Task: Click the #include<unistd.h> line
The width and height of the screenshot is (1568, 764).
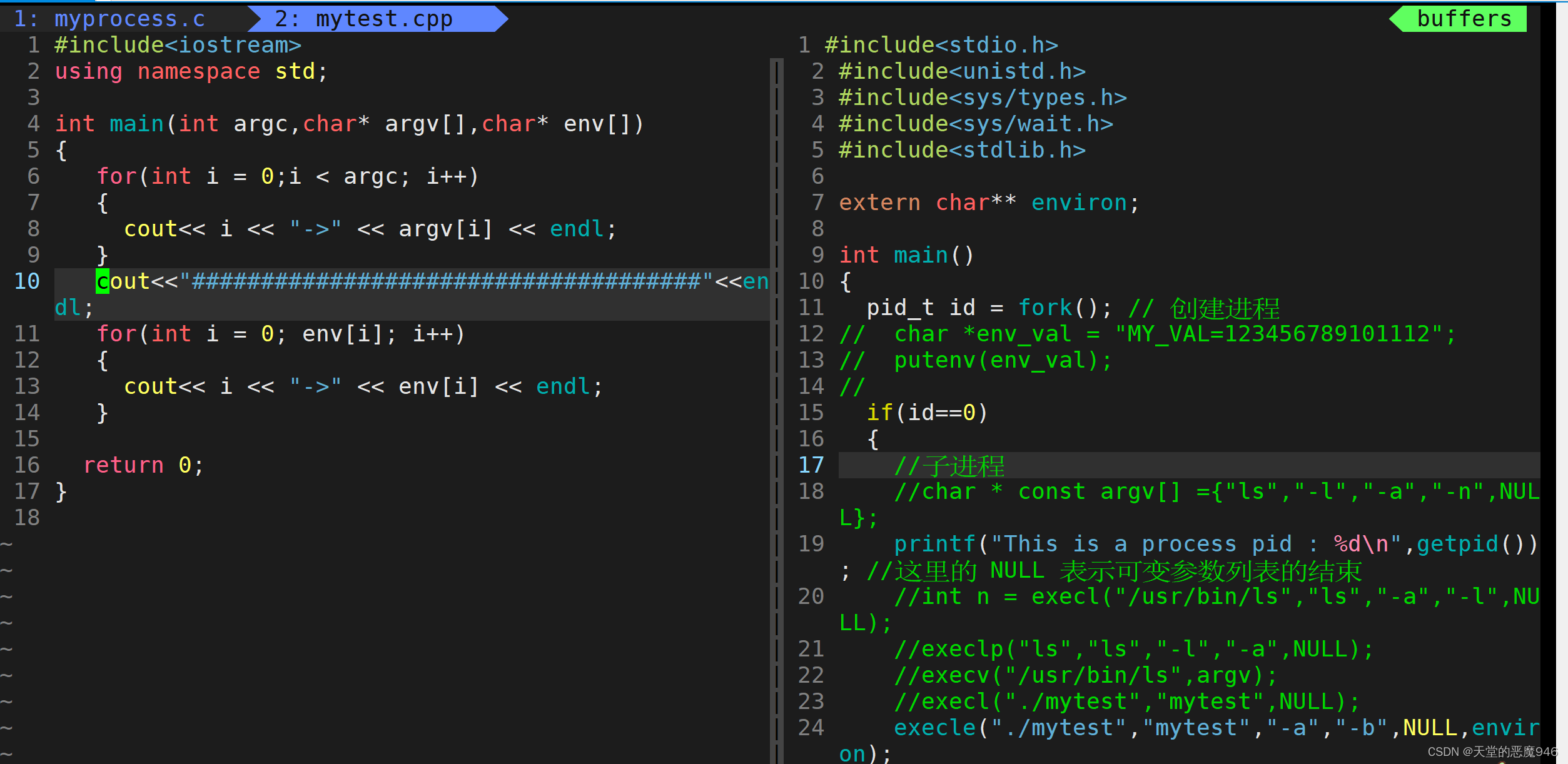Action: [x=962, y=71]
